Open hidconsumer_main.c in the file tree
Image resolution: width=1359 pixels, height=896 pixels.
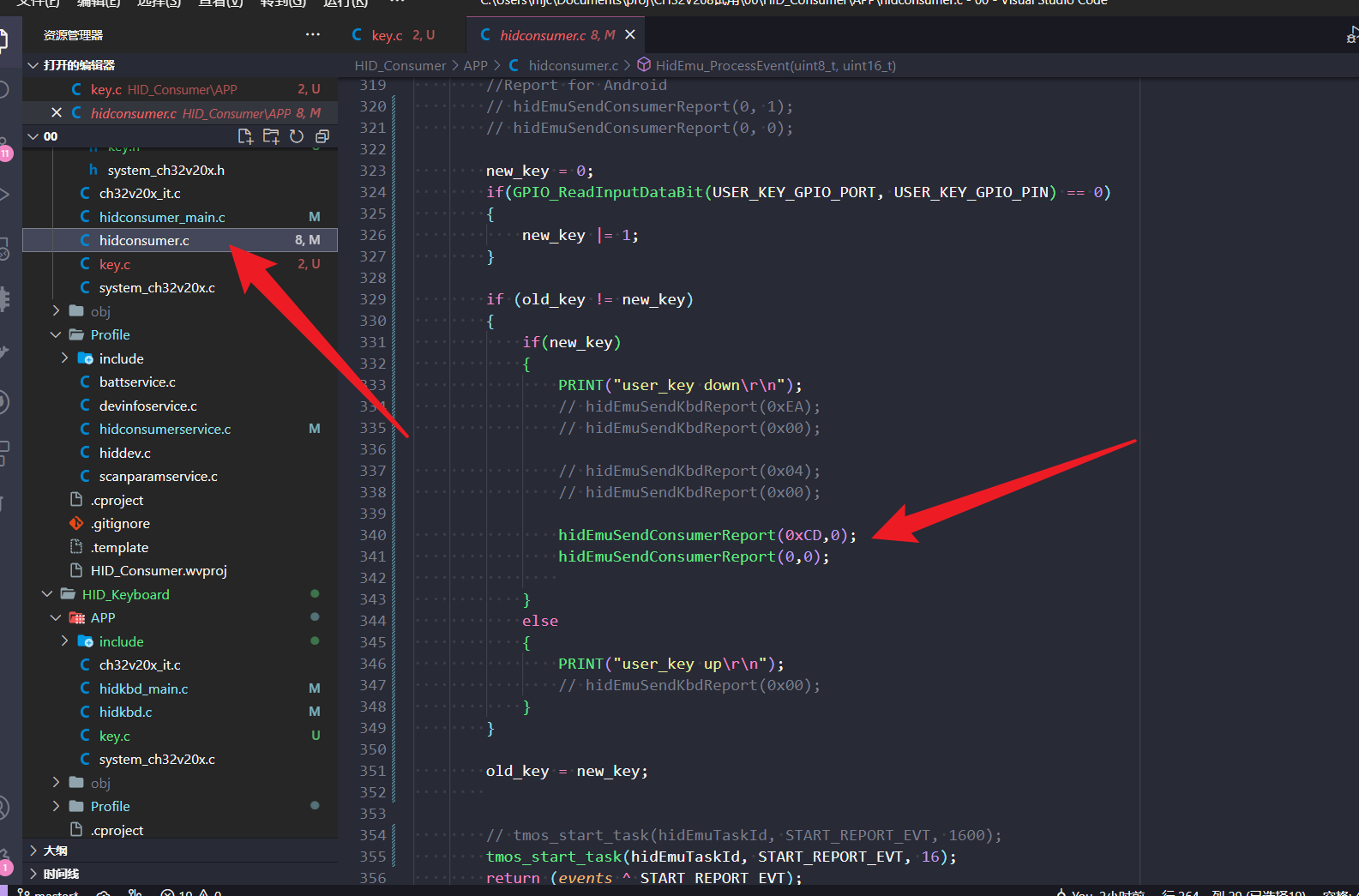pyautogui.click(x=180, y=217)
